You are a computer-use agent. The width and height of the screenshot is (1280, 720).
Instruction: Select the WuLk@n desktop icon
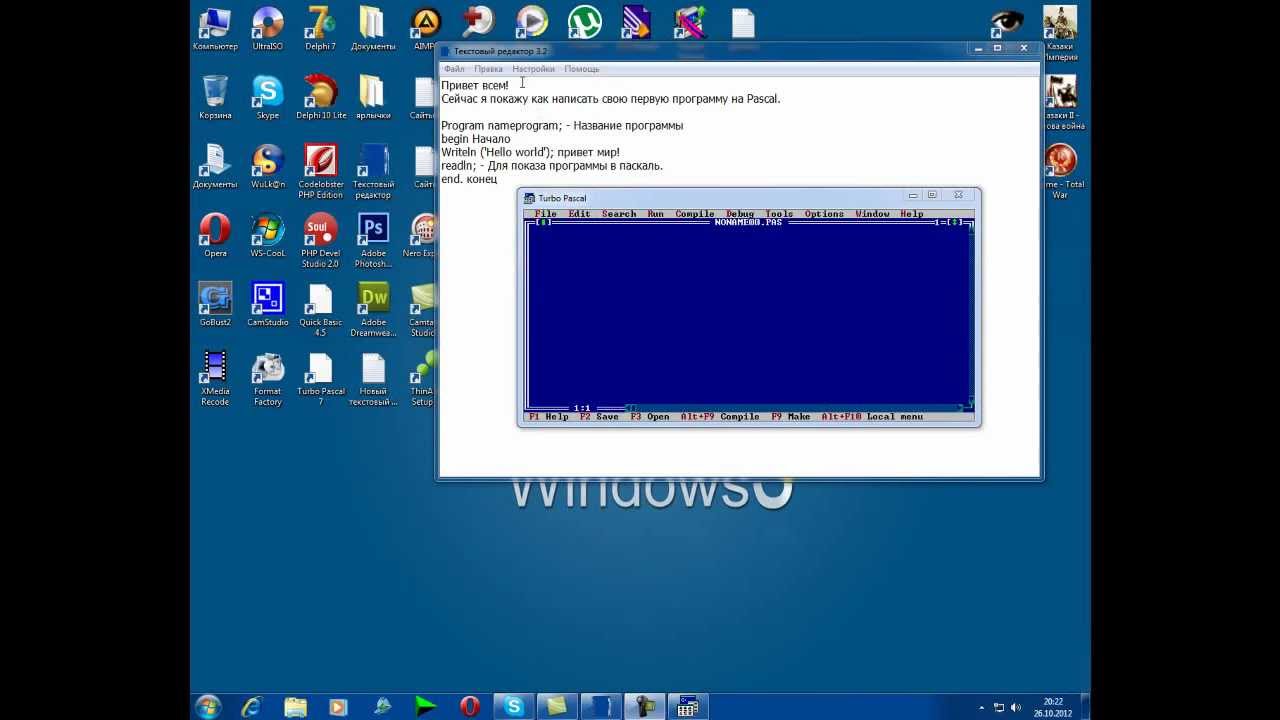pyautogui.click(x=267, y=167)
